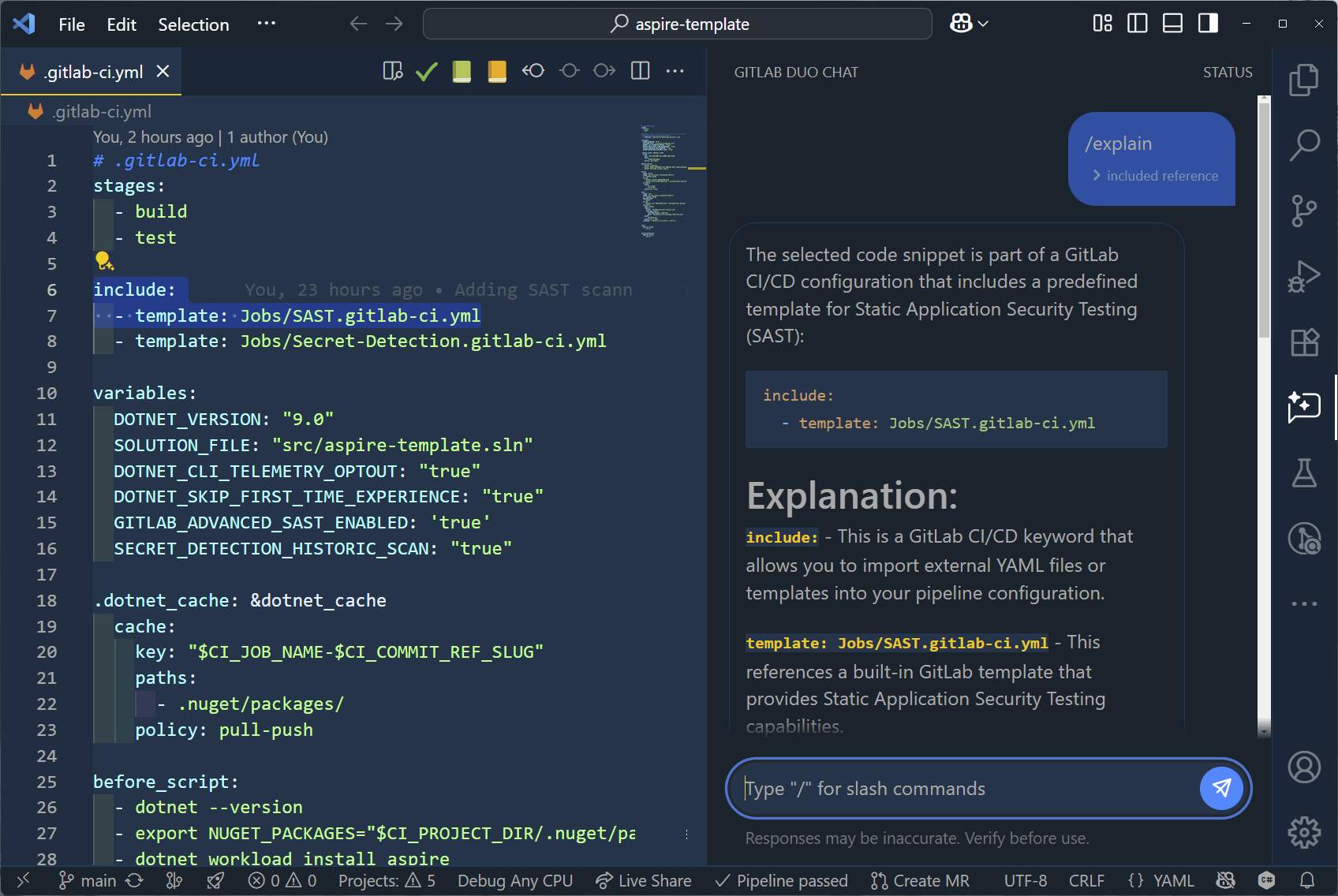
Task: Click the editor minimap
Action: [663, 181]
